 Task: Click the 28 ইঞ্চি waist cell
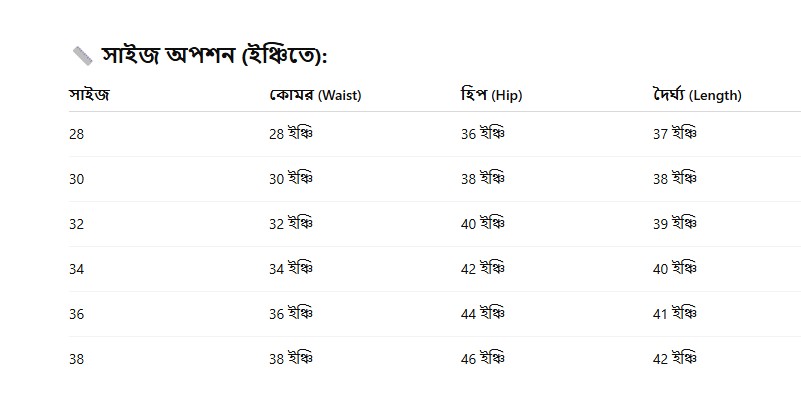pos(291,134)
